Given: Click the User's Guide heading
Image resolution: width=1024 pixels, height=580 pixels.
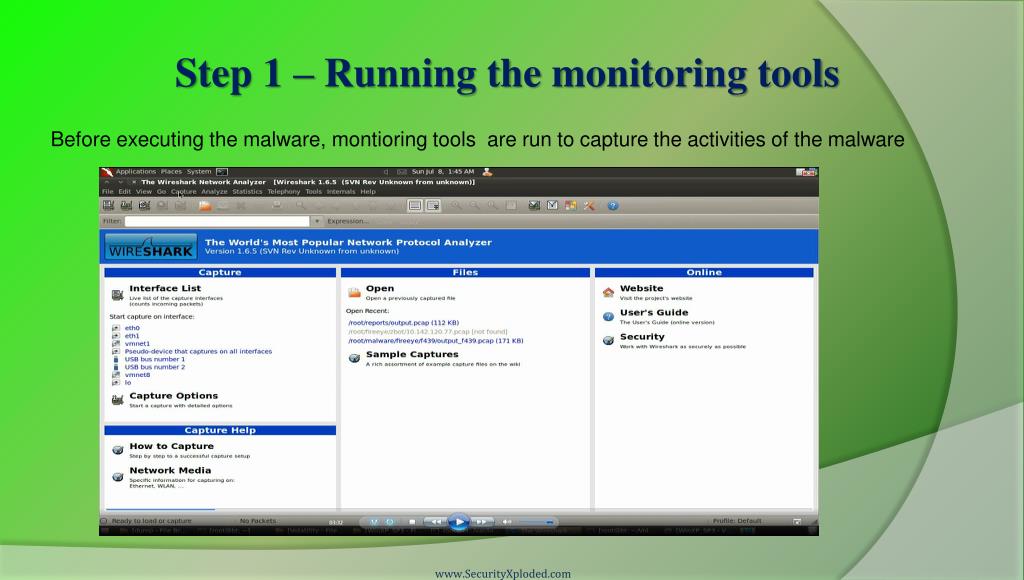Looking at the screenshot, I should pos(654,312).
